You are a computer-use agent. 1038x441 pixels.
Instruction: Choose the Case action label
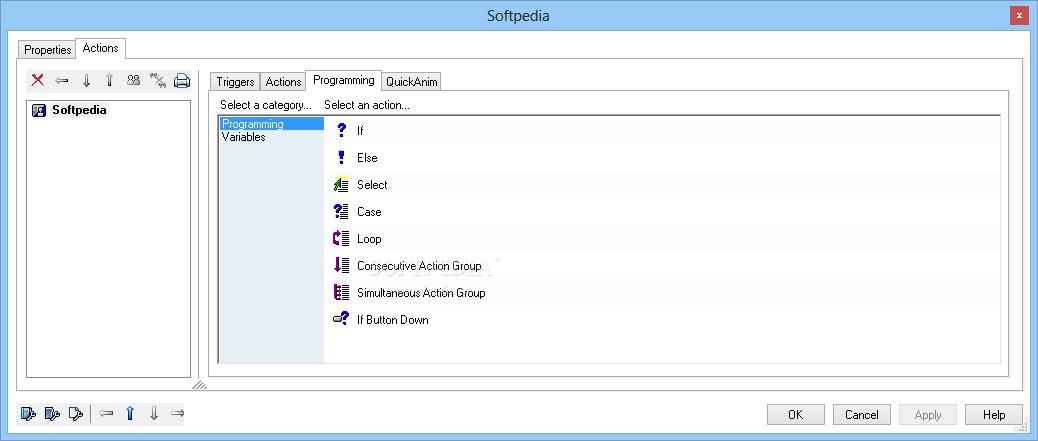[369, 212]
